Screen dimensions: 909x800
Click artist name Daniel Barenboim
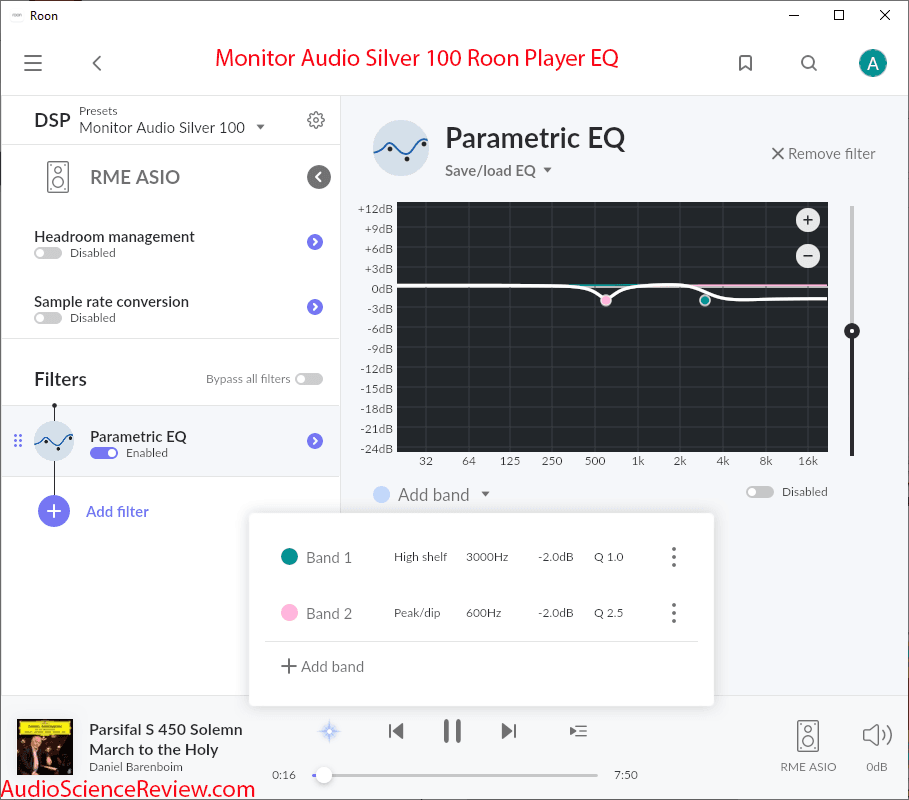point(136,767)
